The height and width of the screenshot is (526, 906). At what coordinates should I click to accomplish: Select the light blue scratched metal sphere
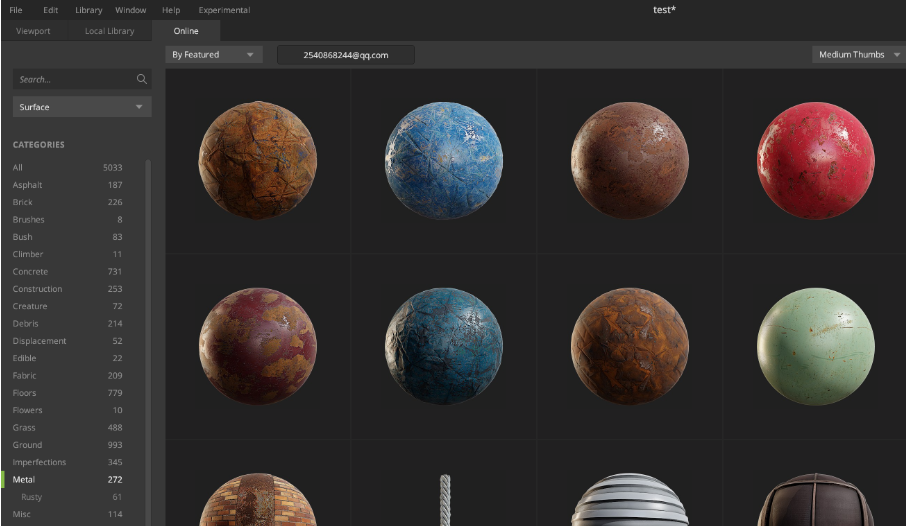(444, 160)
